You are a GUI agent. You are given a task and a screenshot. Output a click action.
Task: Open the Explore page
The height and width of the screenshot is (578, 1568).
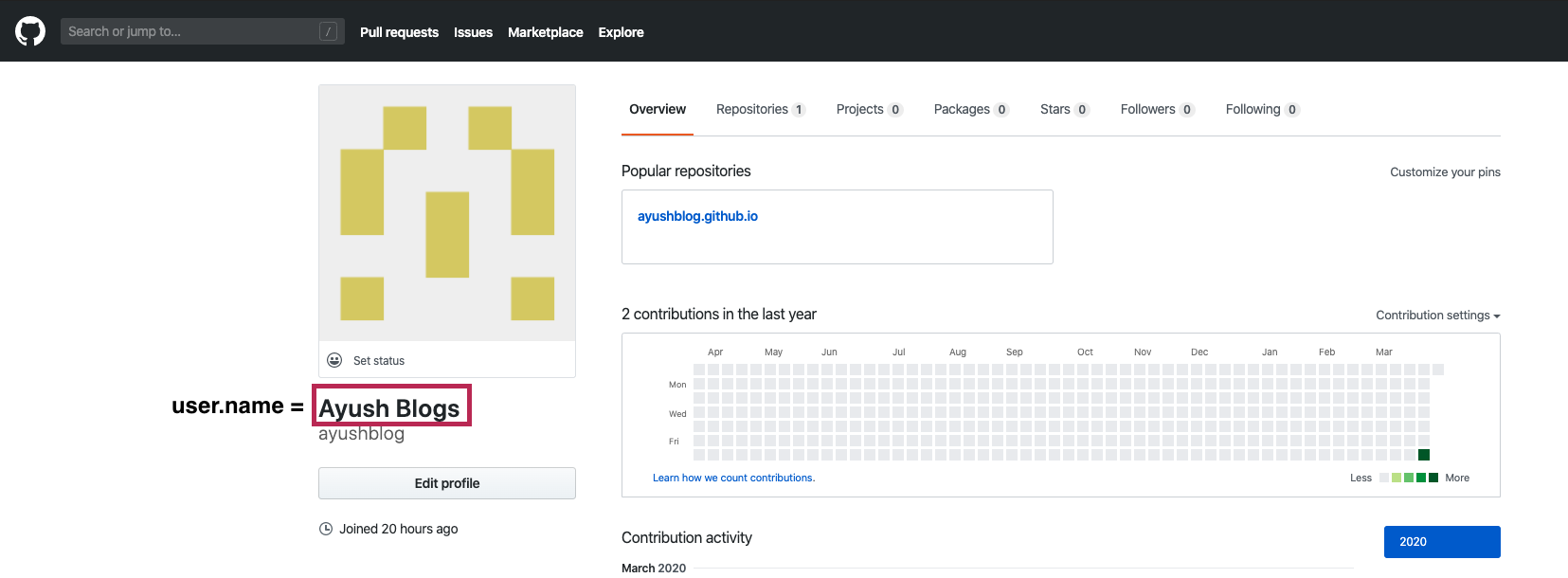click(621, 32)
